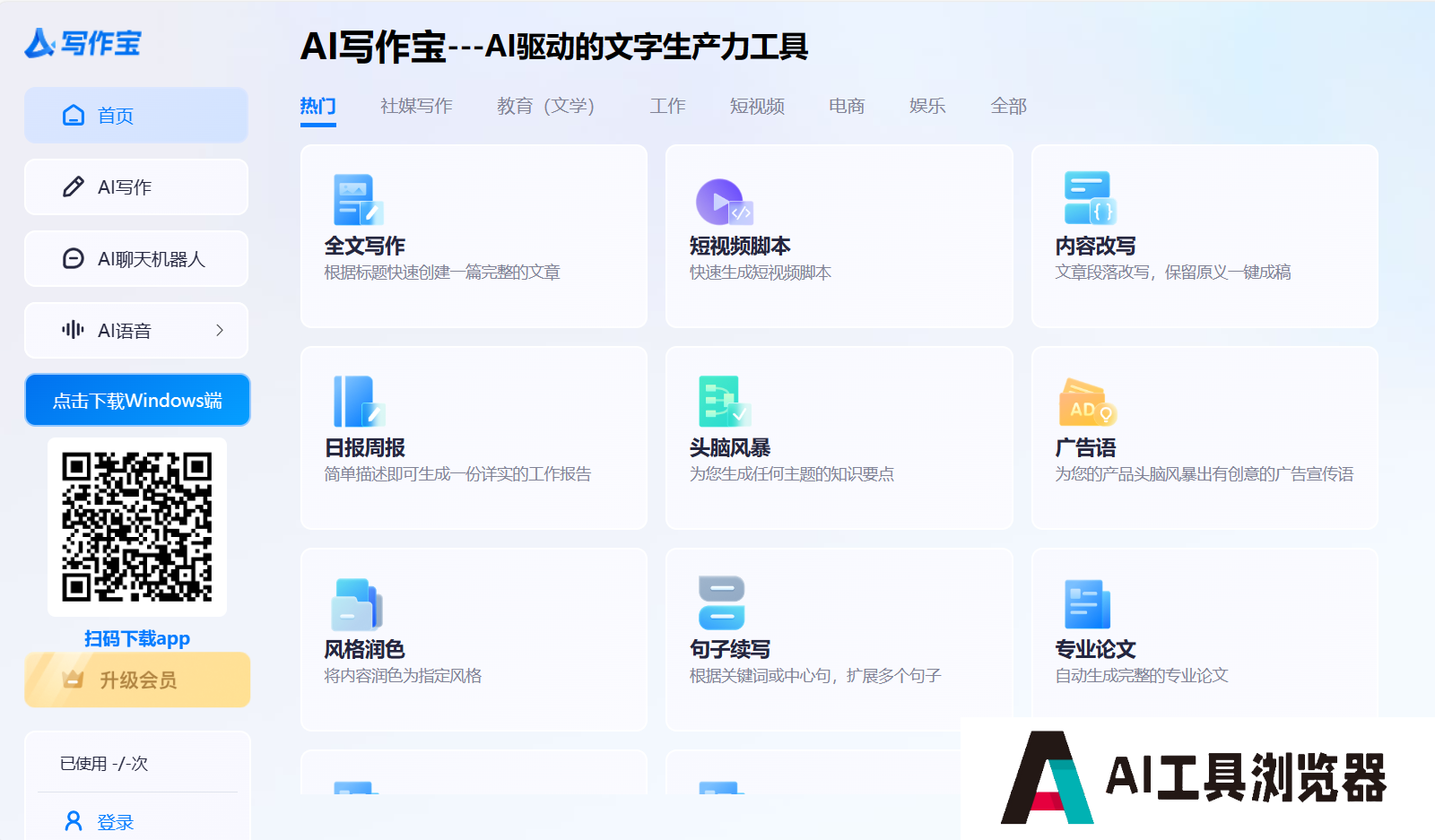Click description 将内容润色为指定风格
Viewport: 1435px width, 840px height.
pos(403,675)
